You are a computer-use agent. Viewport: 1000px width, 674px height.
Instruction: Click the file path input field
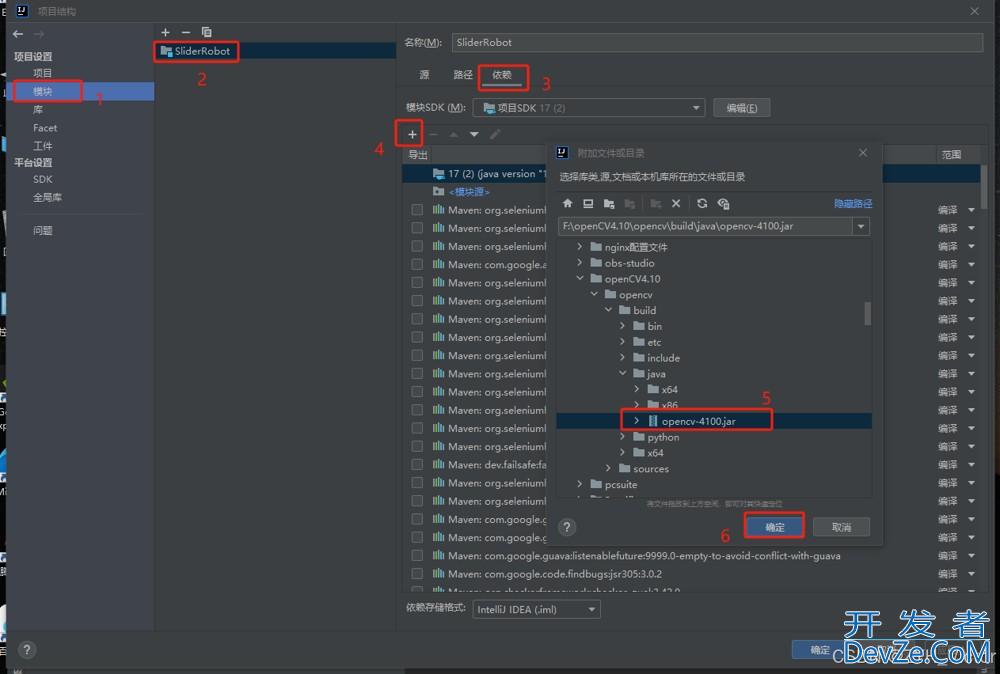pos(705,226)
